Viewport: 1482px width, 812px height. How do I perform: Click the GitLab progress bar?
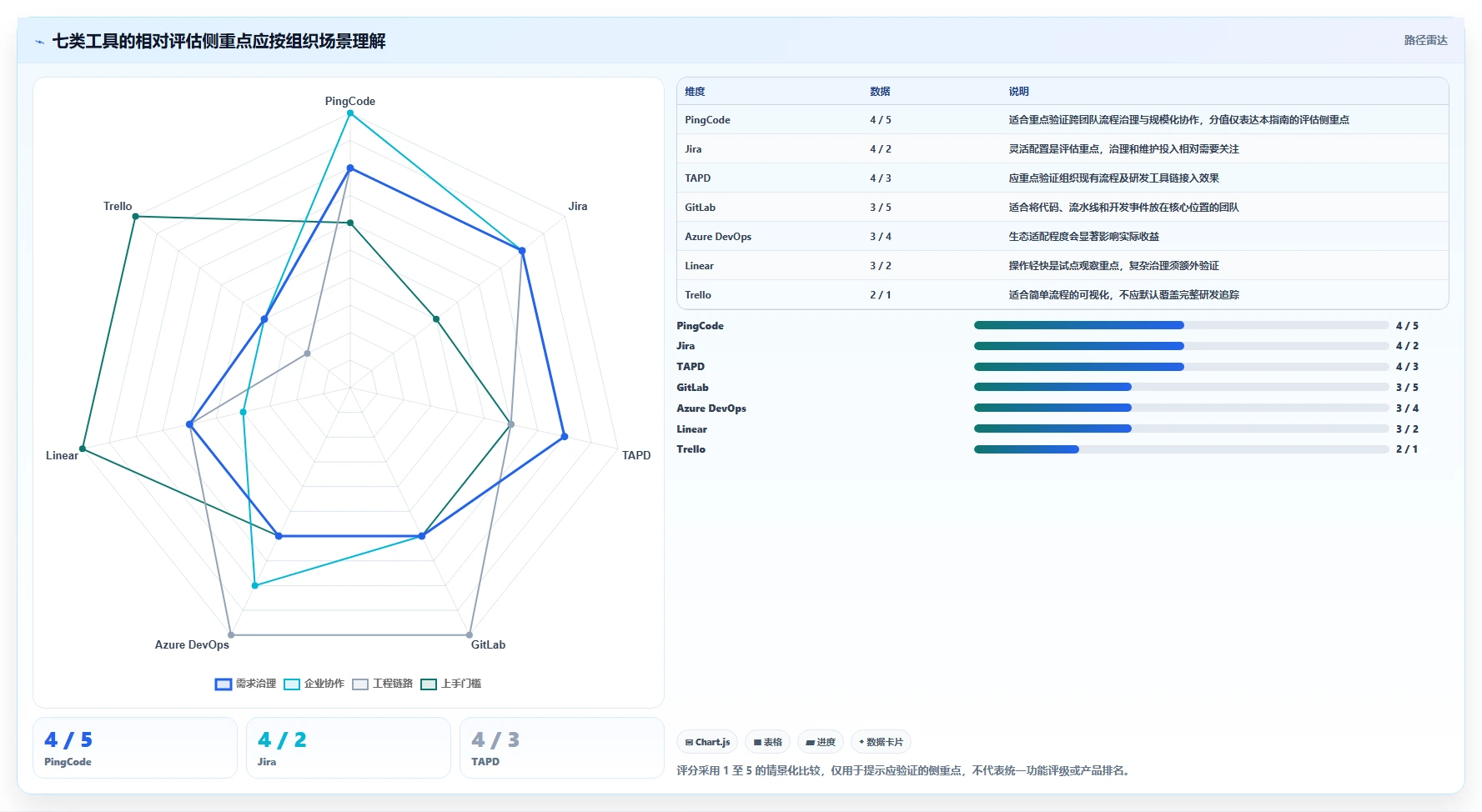[1181, 387]
